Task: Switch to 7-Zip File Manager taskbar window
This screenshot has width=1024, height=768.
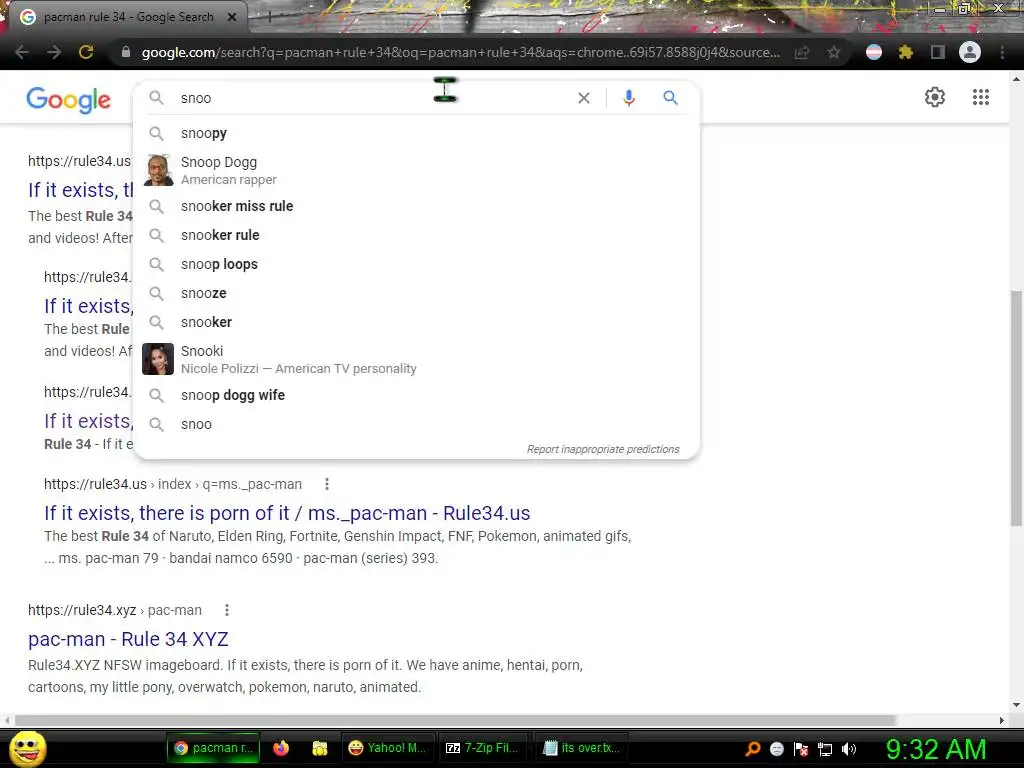Action: [x=482, y=748]
